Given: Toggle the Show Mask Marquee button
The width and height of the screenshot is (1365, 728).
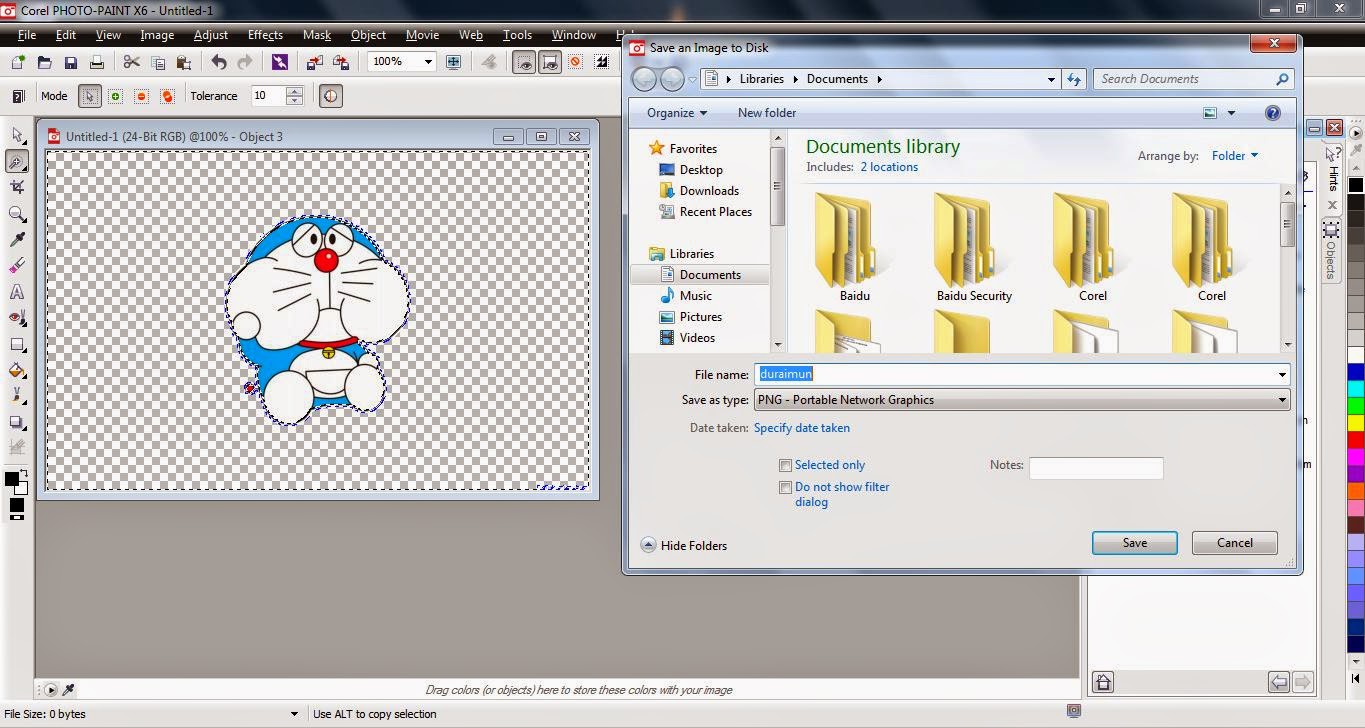Looking at the screenshot, I should [x=524, y=62].
